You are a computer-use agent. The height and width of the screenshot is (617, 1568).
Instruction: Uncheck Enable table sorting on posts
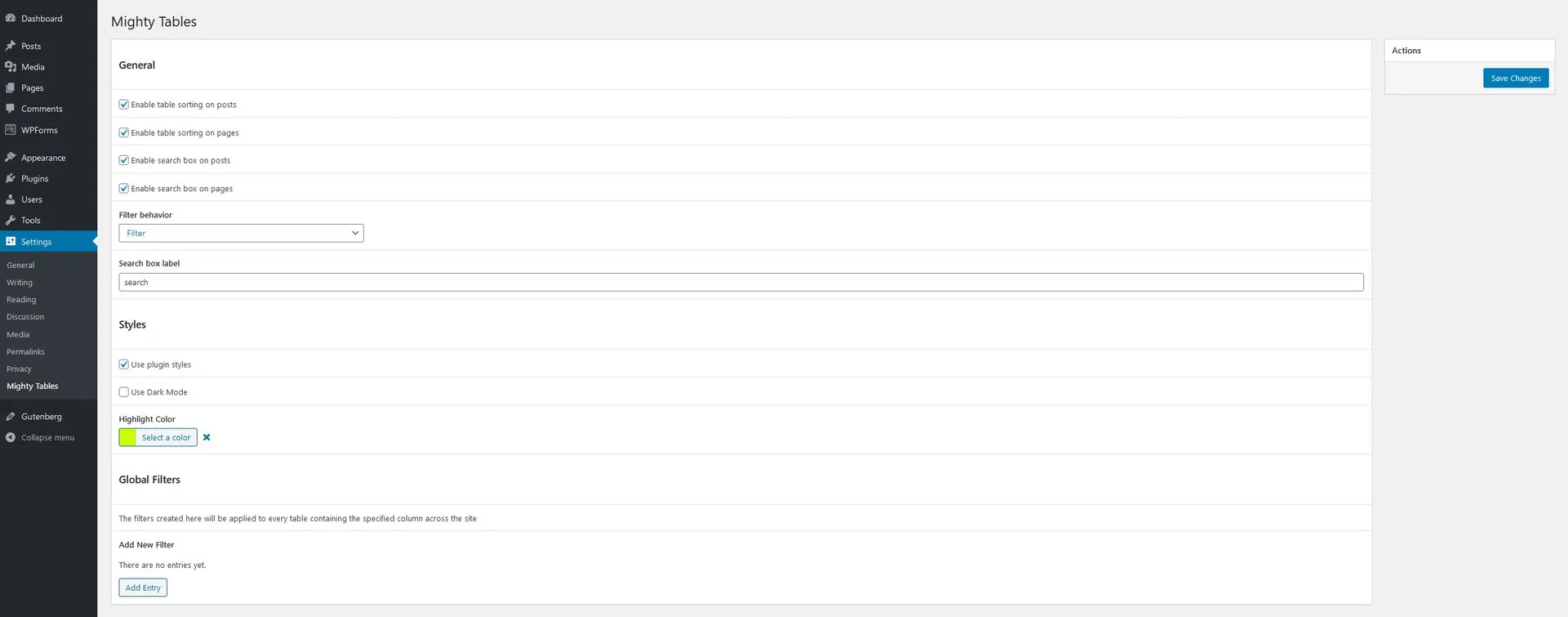(x=124, y=105)
